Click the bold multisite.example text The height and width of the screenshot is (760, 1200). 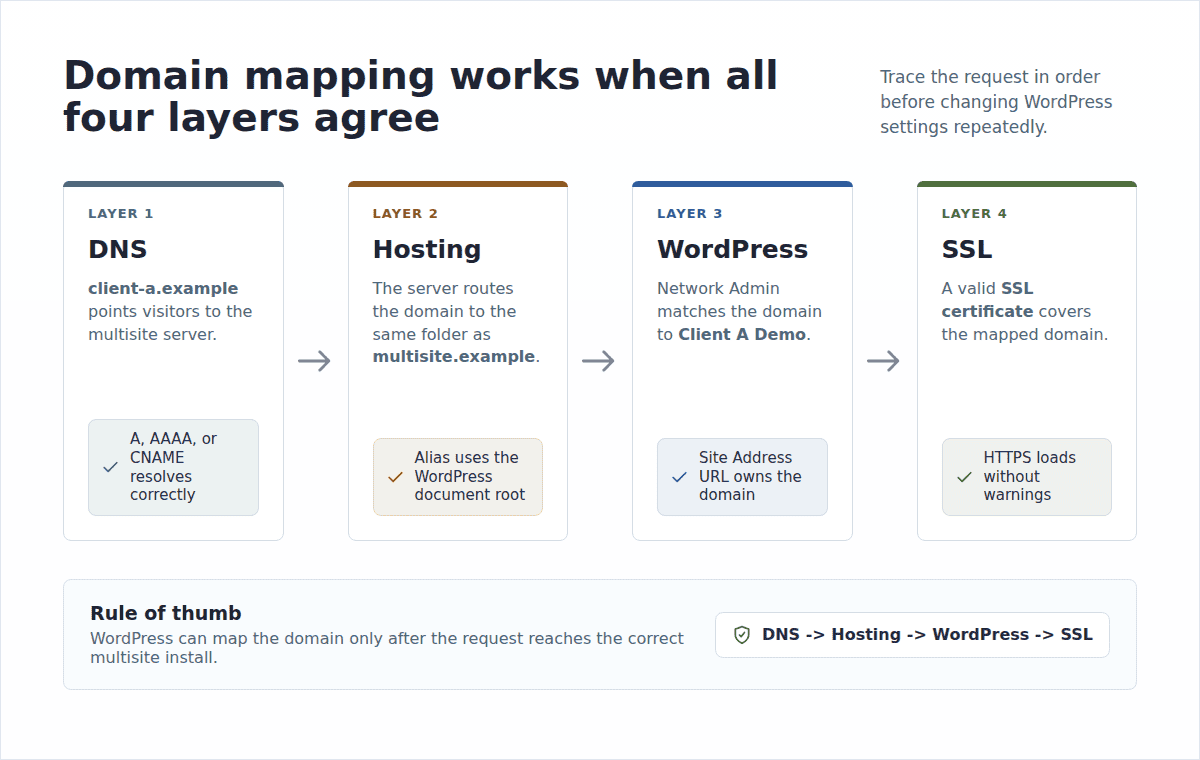pyautogui.click(x=454, y=357)
